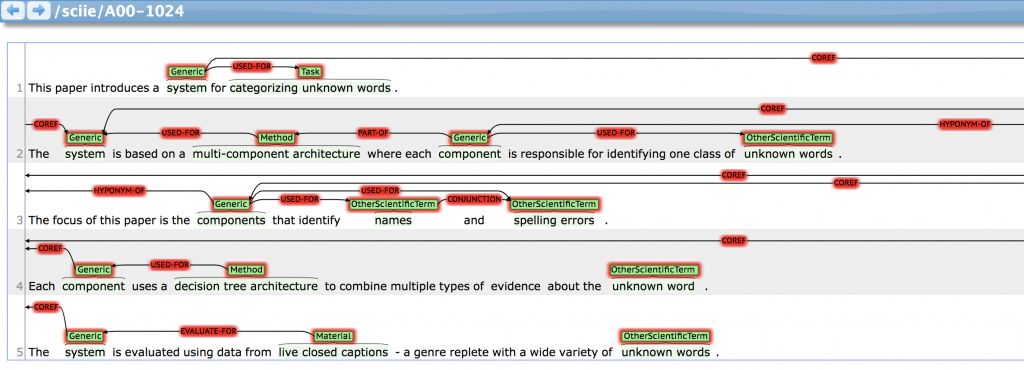1024x370 pixels.
Task: Click sentence number 4
Action: click(20, 286)
